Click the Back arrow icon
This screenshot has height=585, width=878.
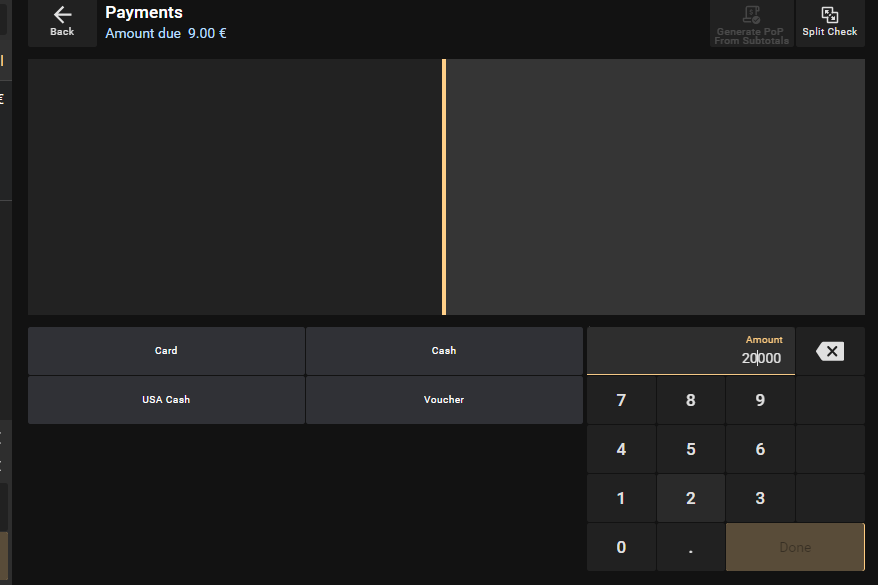pos(62,15)
